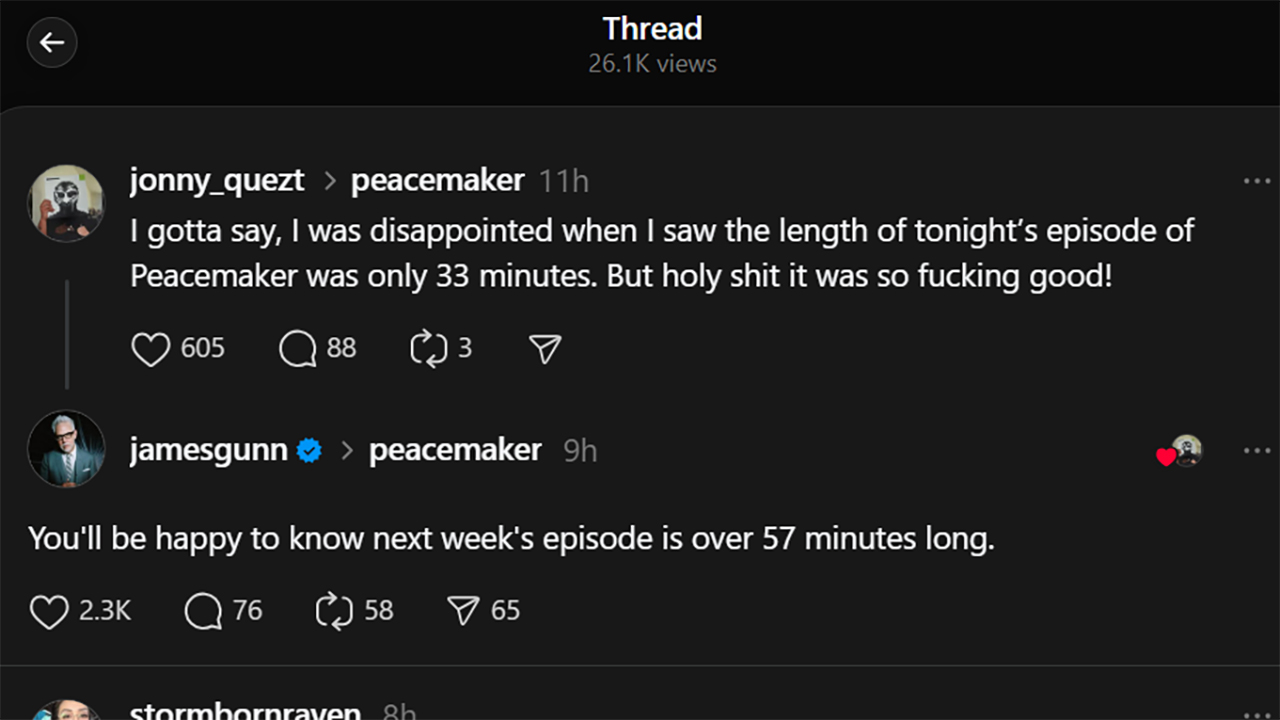The height and width of the screenshot is (720, 1280).
Task: Click jonny_quezt's profile picture
Action: pyautogui.click(x=66, y=203)
